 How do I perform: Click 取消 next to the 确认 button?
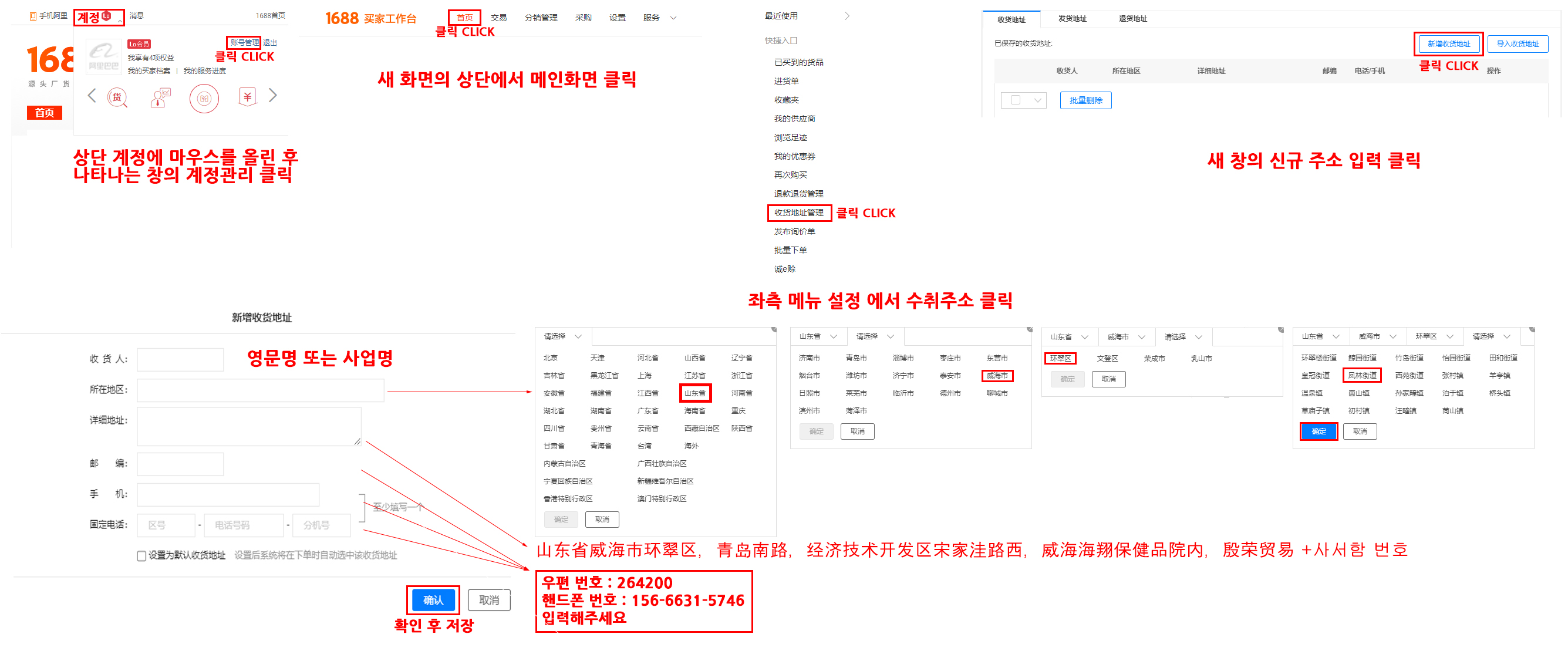pyautogui.click(x=489, y=600)
